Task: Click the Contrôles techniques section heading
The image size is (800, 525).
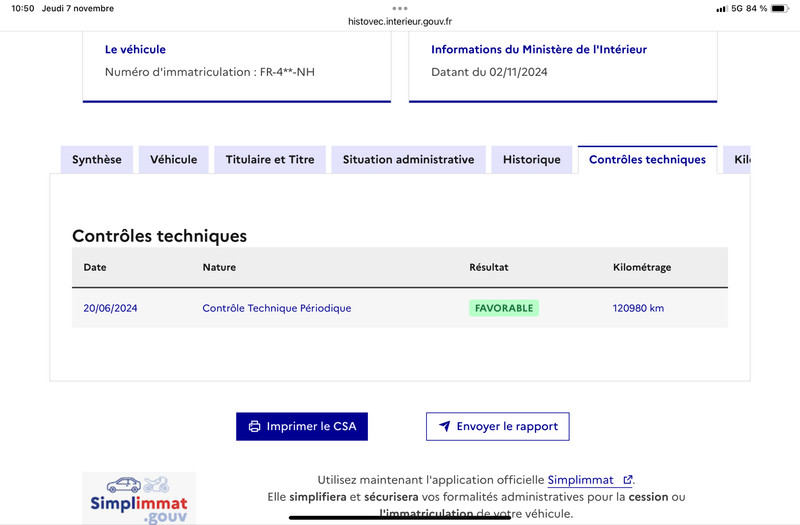Action: (x=159, y=236)
